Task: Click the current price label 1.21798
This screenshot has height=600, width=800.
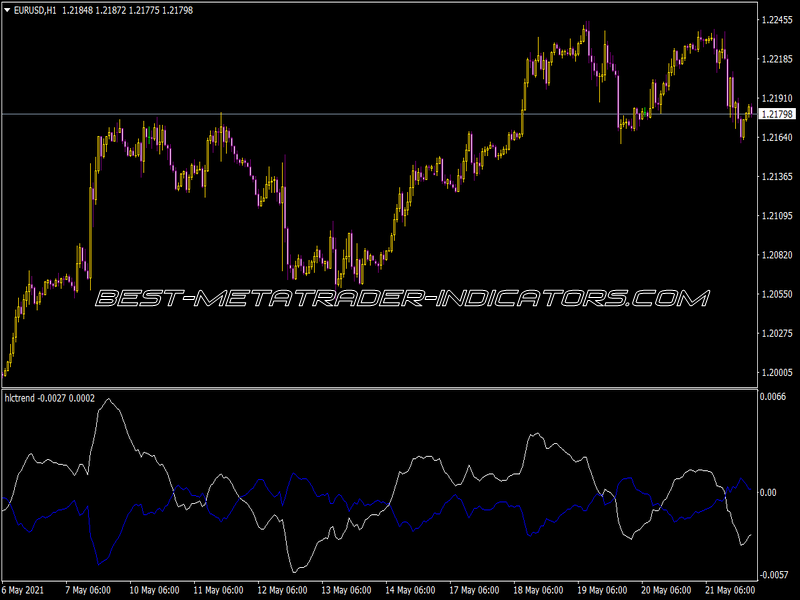Action: (777, 114)
